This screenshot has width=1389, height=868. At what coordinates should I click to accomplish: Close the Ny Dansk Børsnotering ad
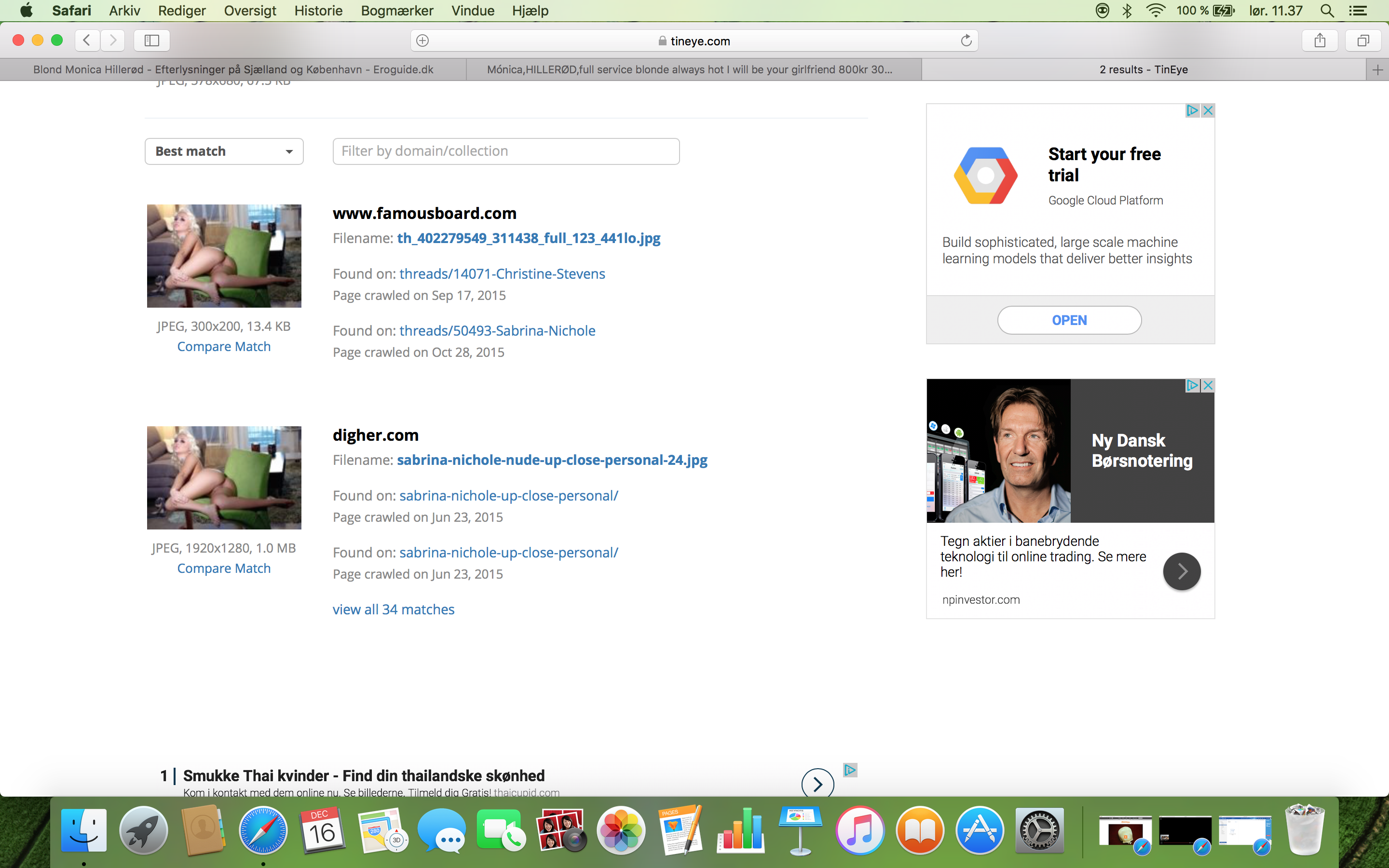point(1208,385)
